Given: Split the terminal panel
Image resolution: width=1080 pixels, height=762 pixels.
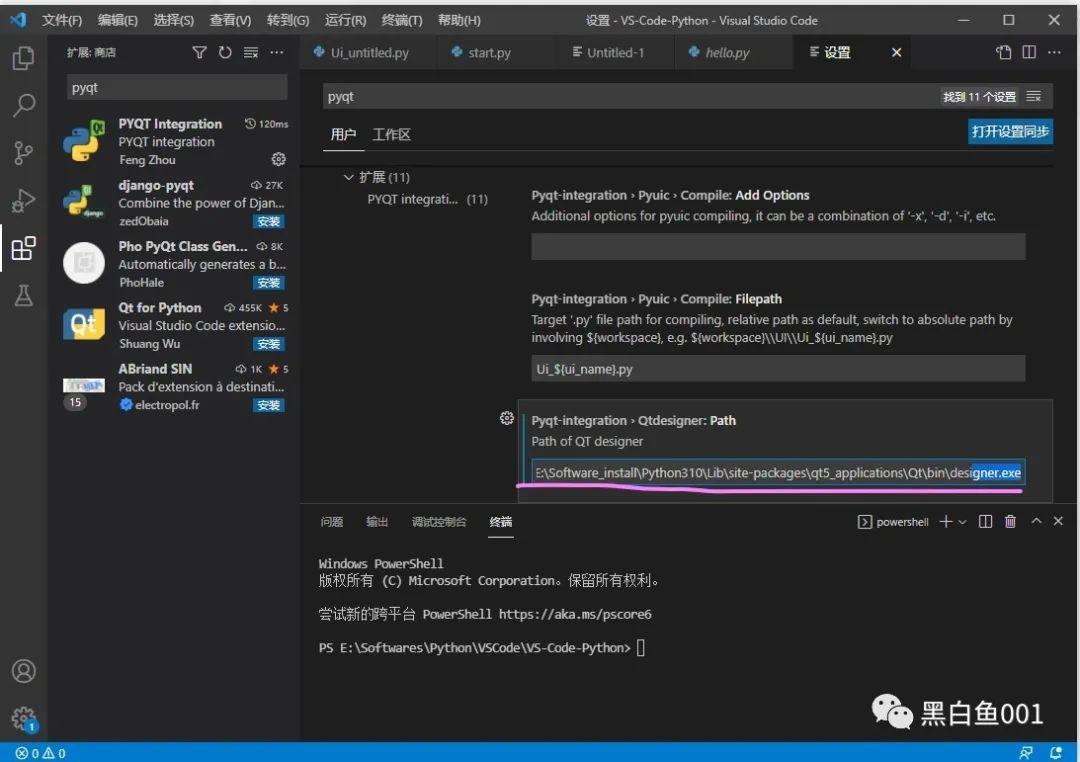Looking at the screenshot, I should [x=986, y=522].
